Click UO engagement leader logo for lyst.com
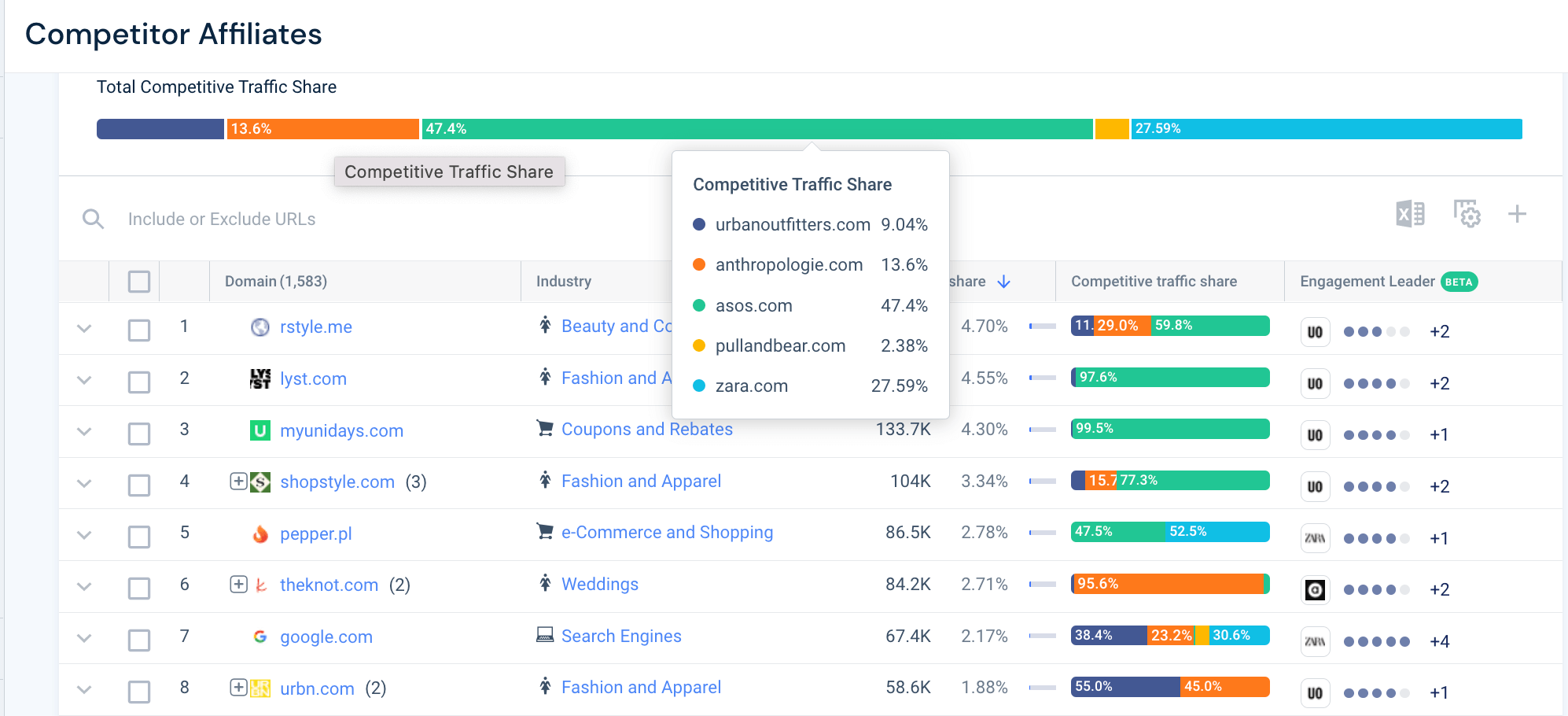The image size is (1568, 716). 1315,384
